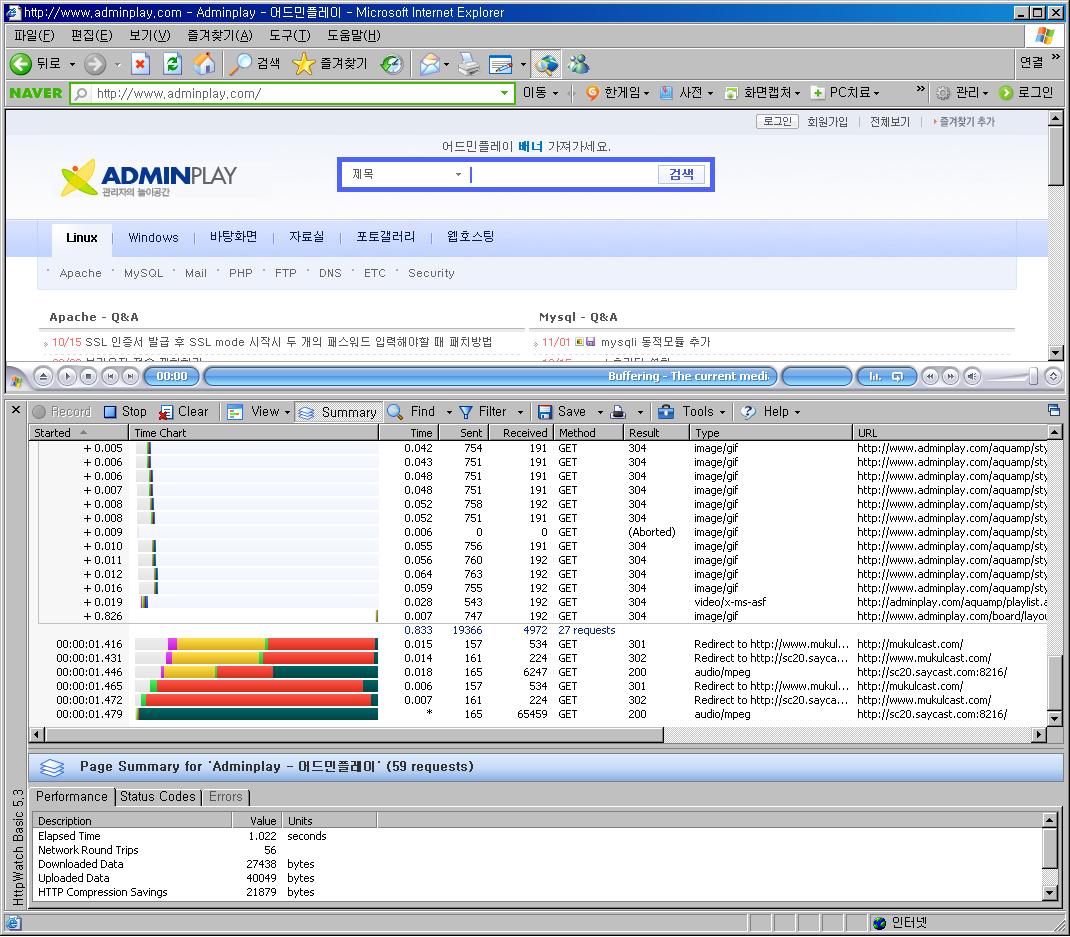Click the browser Refresh icon

[x=172, y=64]
